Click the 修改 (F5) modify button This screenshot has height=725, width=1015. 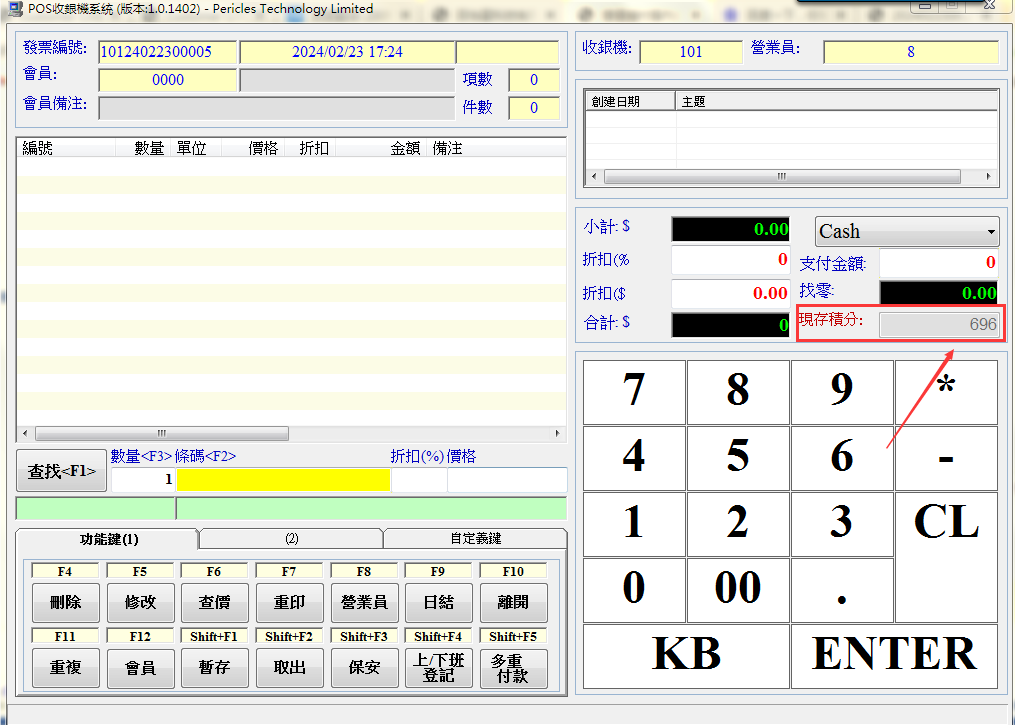tap(140, 602)
